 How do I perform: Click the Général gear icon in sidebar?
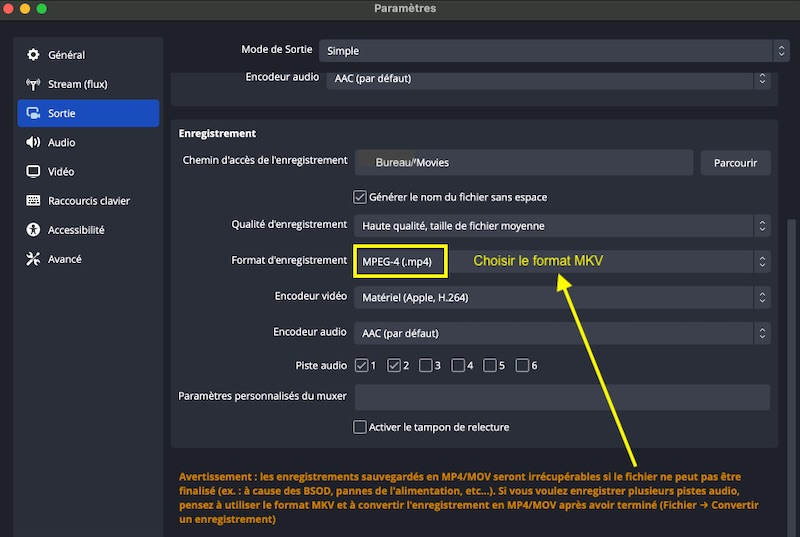(x=33, y=55)
